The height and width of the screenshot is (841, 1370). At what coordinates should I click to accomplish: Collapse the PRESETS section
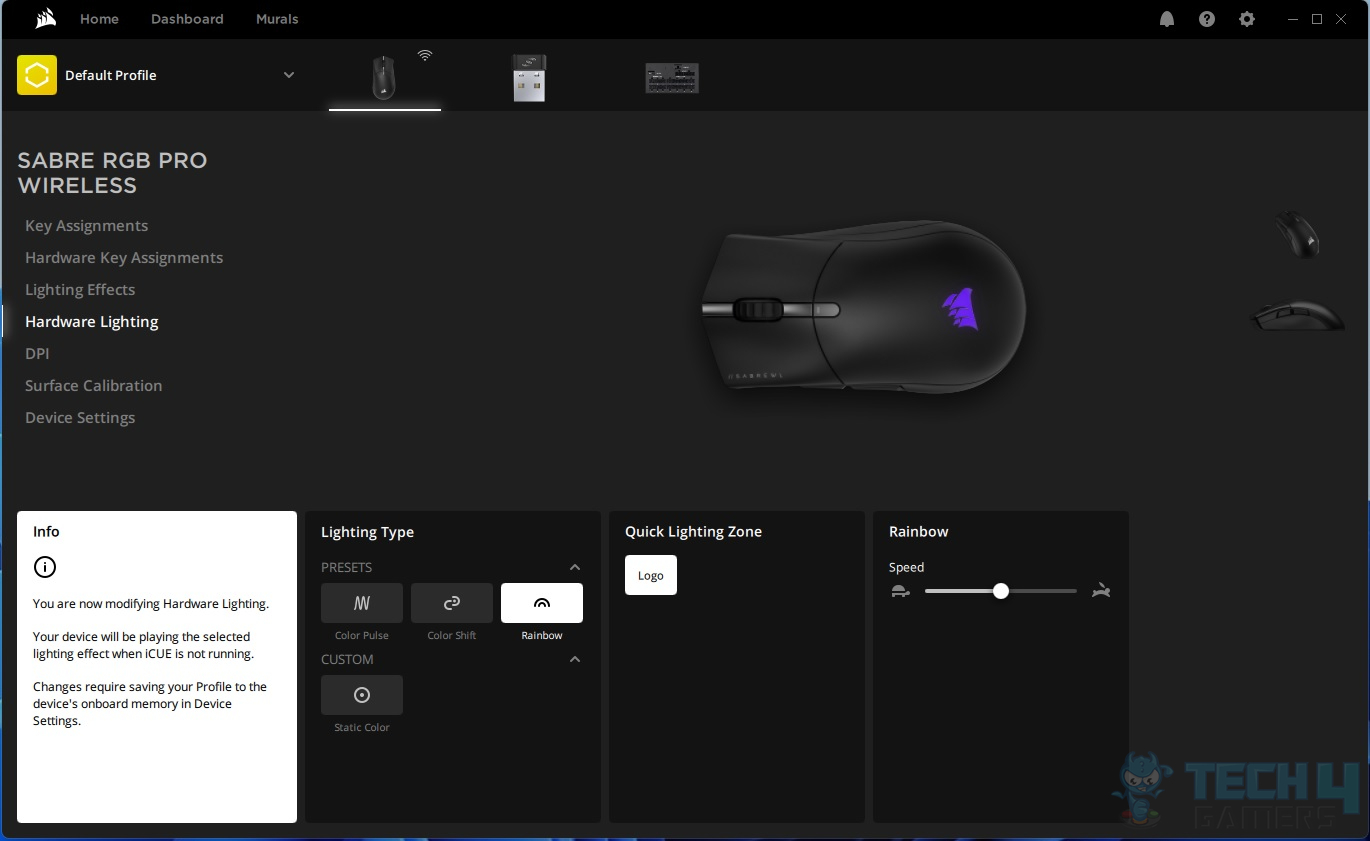click(x=575, y=567)
